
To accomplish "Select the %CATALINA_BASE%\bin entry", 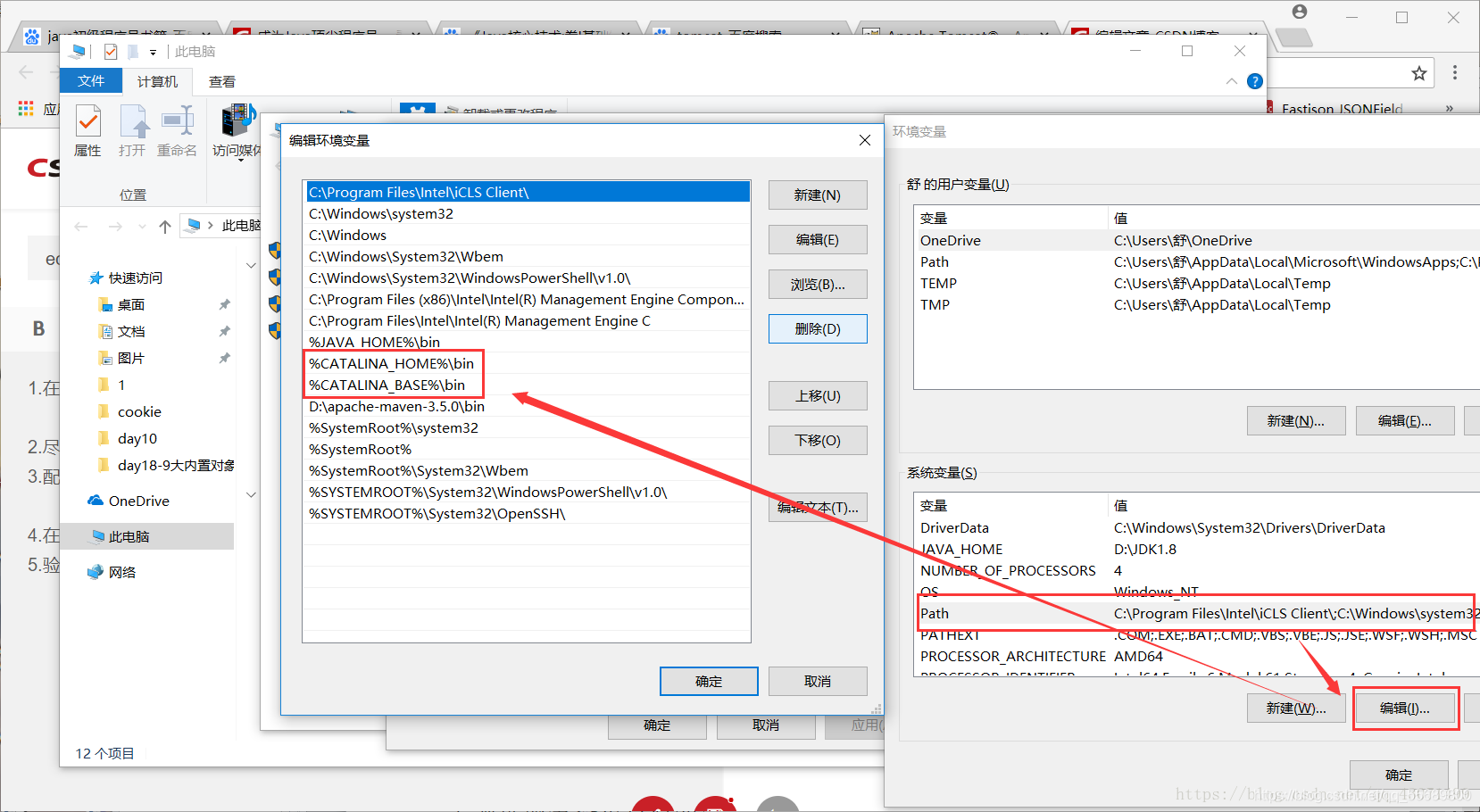I will point(527,385).
